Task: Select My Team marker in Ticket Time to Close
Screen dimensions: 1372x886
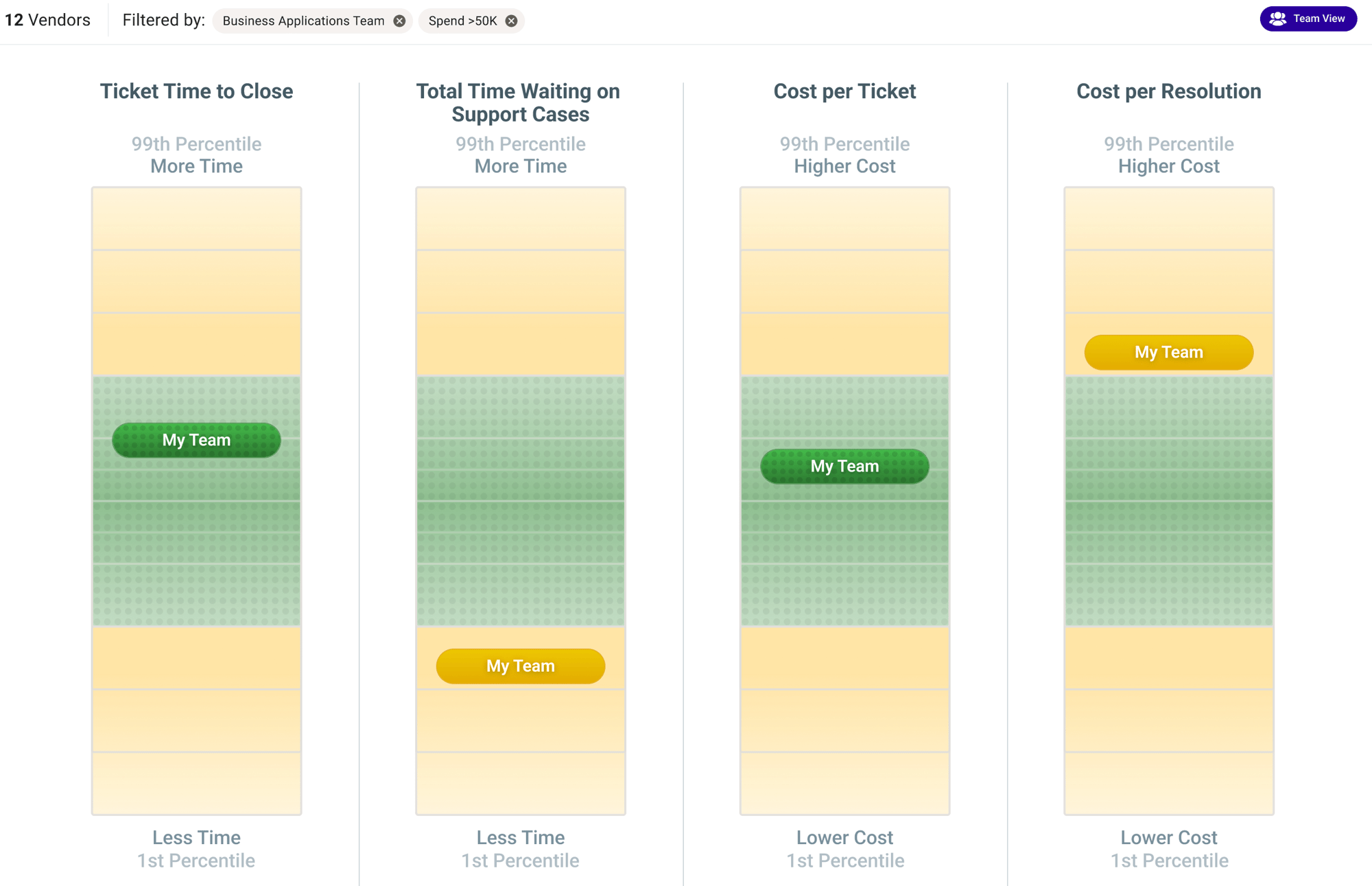Action: coord(196,440)
